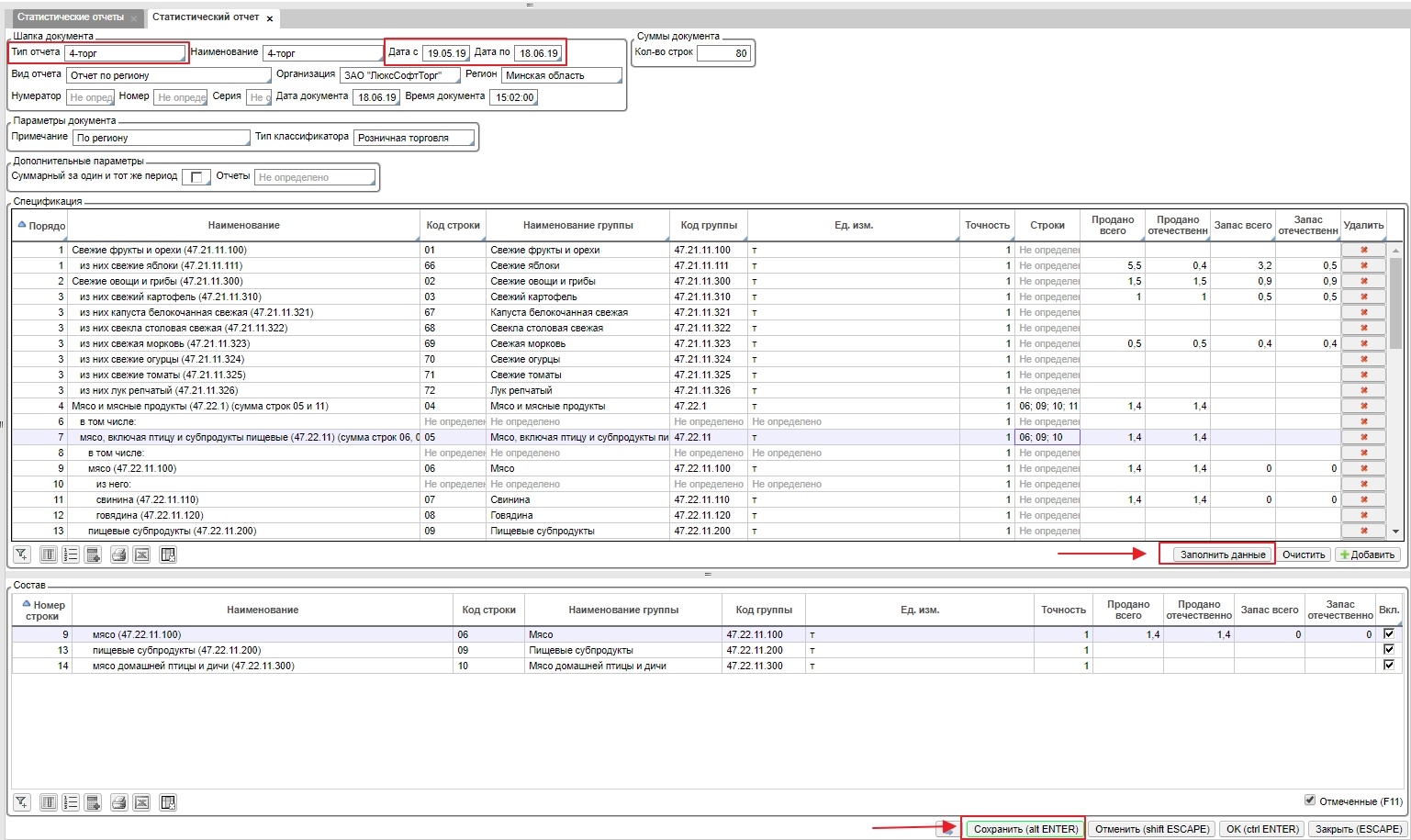This screenshot has width=1411, height=840.
Task: Click the Спецификация table vertical scrollbar
Action: pos(1395,303)
